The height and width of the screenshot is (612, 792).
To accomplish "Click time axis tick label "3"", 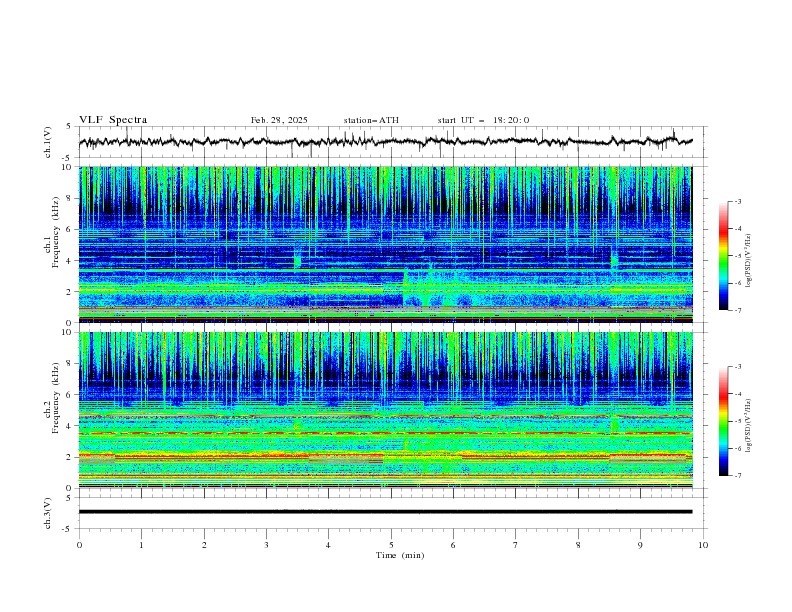I will point(266,545).
